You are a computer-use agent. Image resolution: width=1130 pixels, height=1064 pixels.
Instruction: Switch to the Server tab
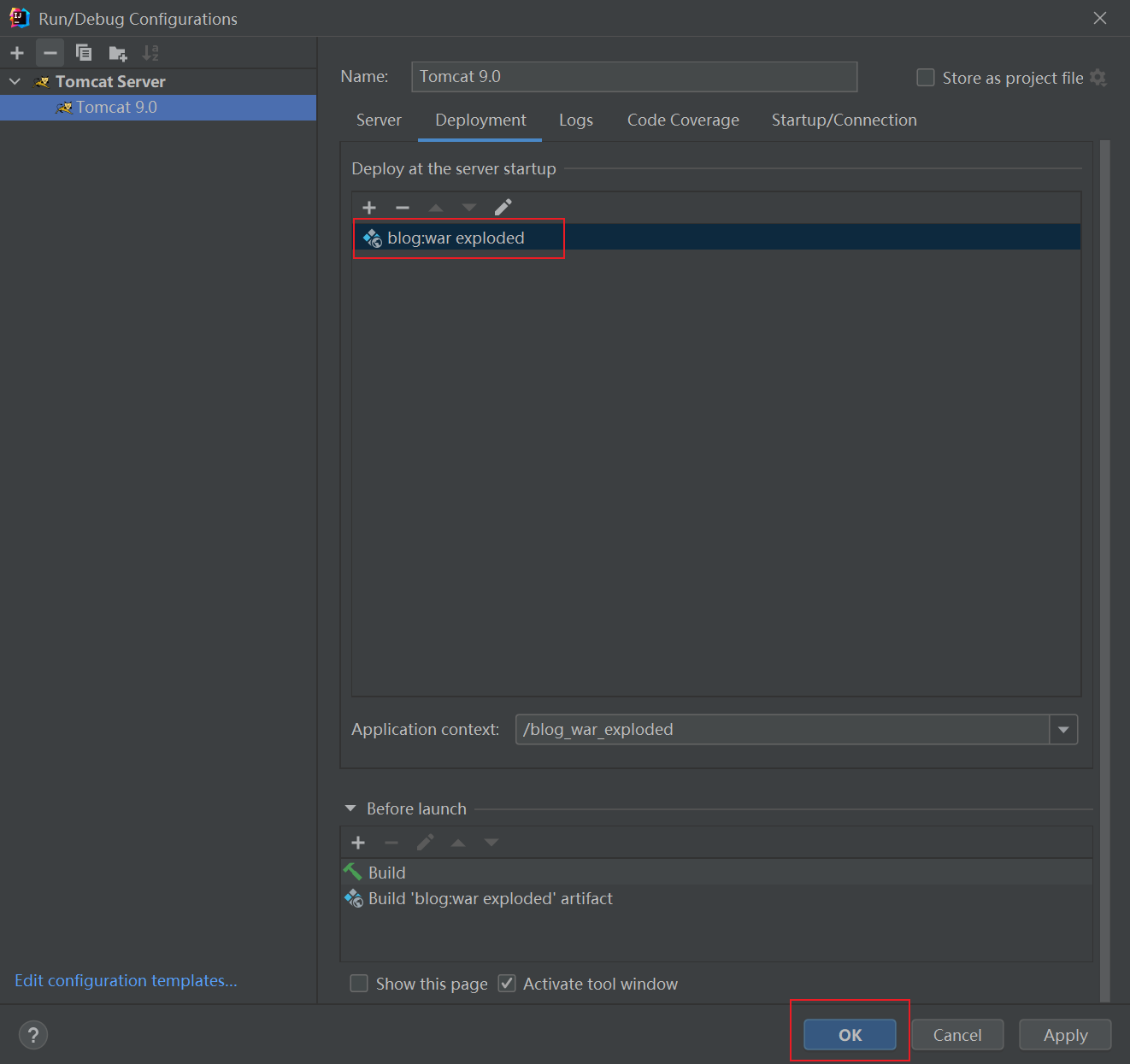[x=379, y=121]
